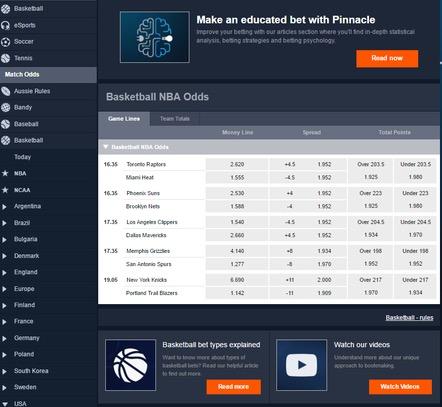
Task: Select the Over 198 total points bet
Action: 371,257
